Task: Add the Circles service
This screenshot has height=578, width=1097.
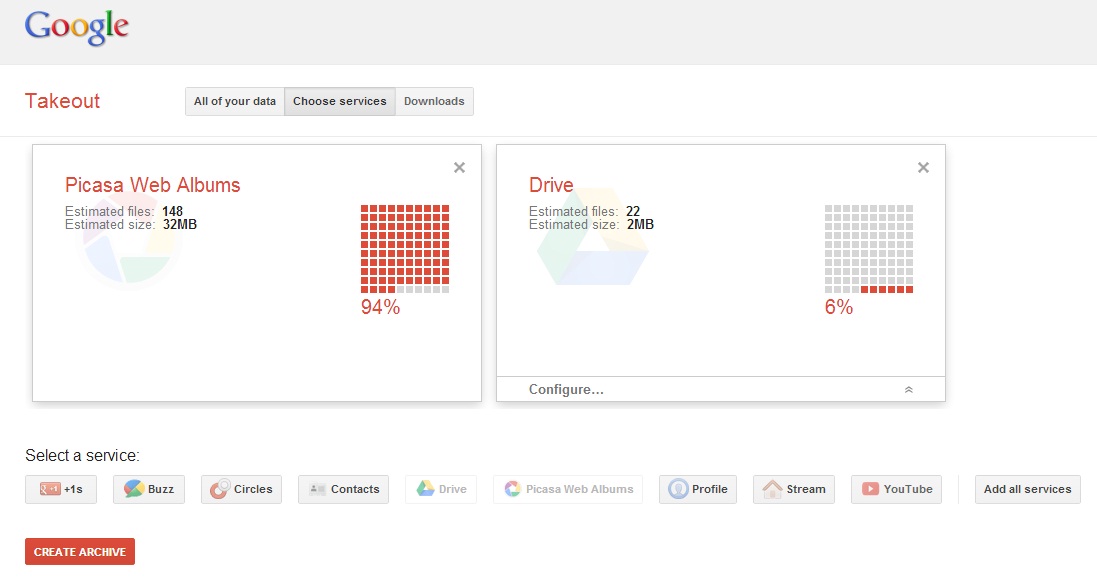Action: [241, 489]
